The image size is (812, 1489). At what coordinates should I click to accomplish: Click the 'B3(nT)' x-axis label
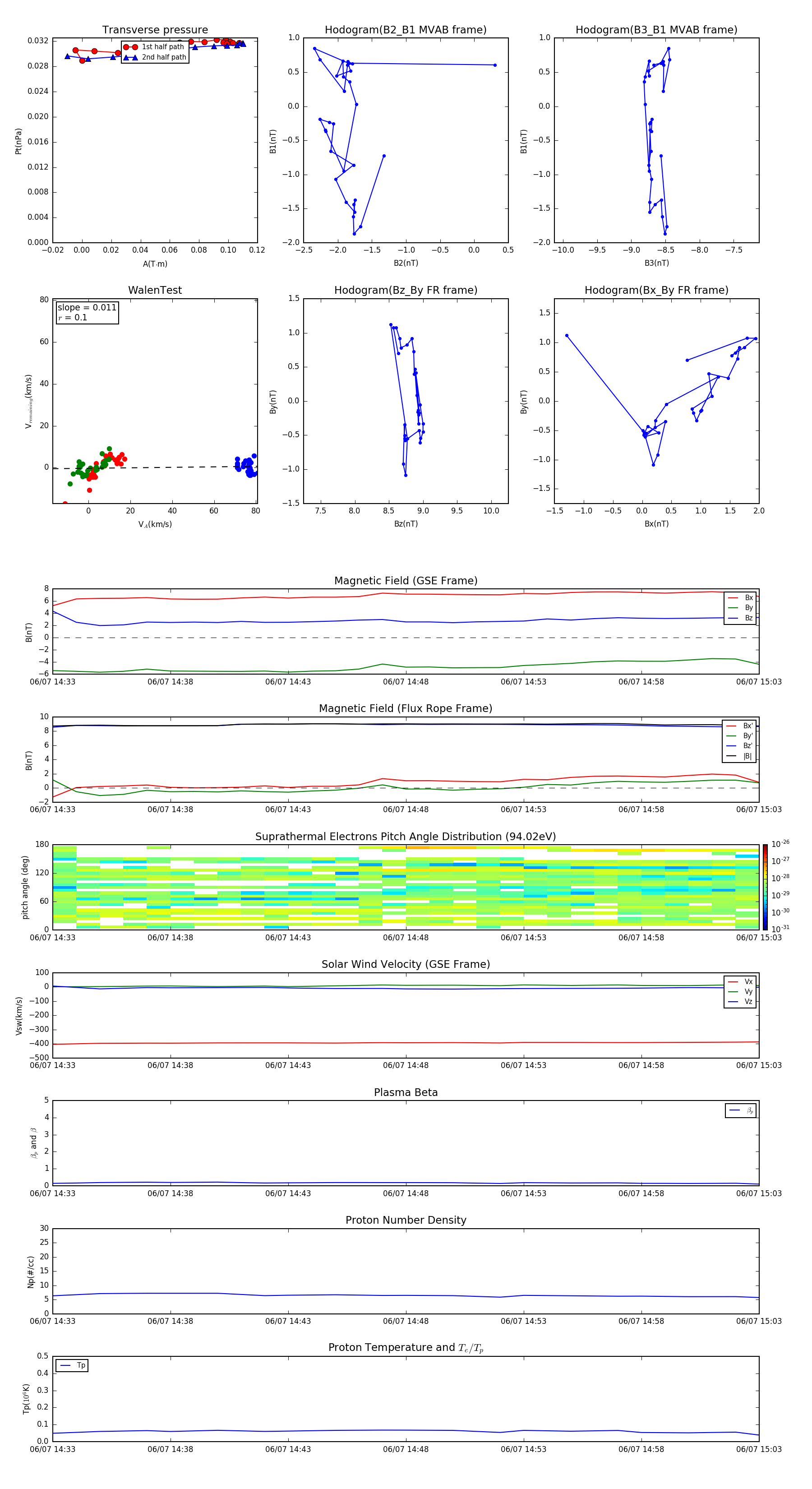(x=656, y=263)
